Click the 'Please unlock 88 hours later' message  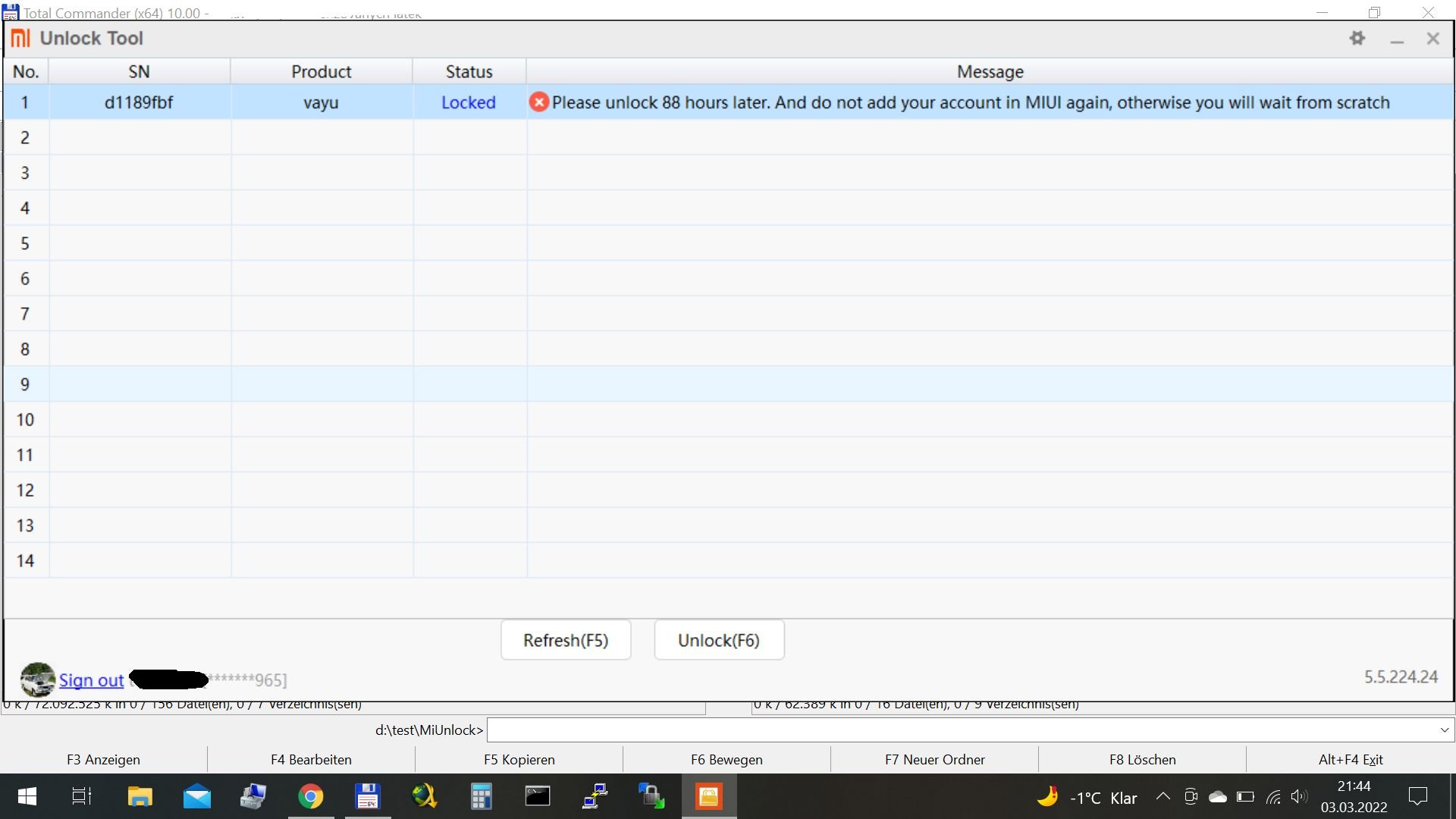click(971, 102)
